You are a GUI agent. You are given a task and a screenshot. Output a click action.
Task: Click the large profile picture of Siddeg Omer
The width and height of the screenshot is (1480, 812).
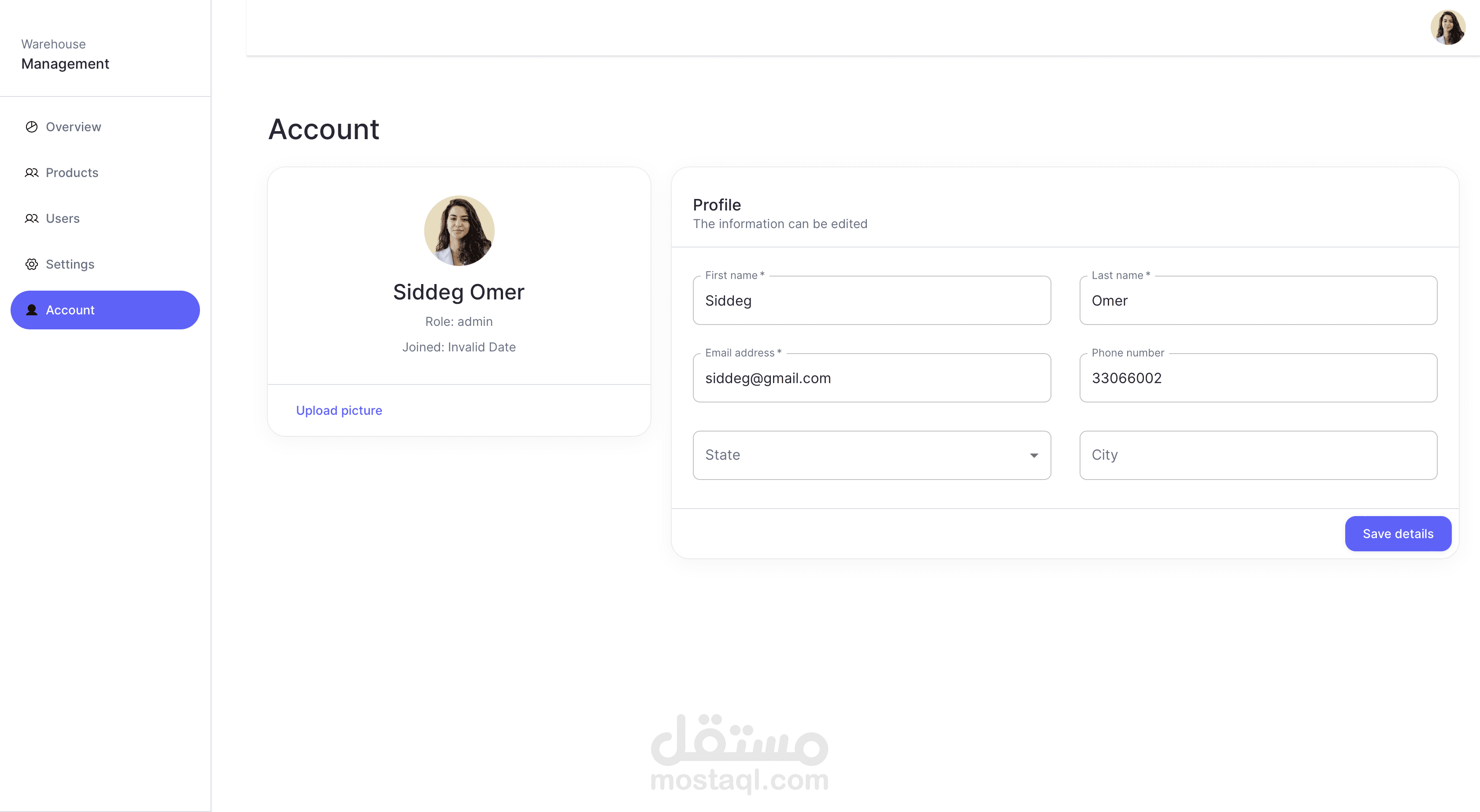click(459, 231)
